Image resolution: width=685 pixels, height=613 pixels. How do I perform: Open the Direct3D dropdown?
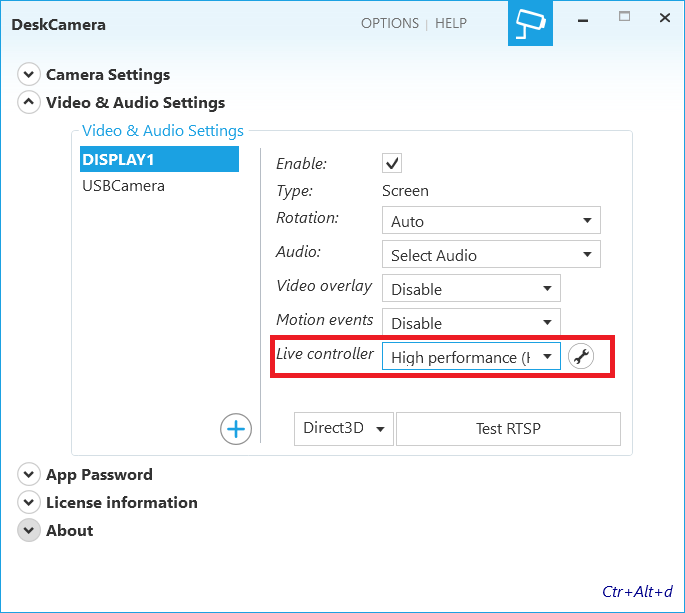(343, 429)
